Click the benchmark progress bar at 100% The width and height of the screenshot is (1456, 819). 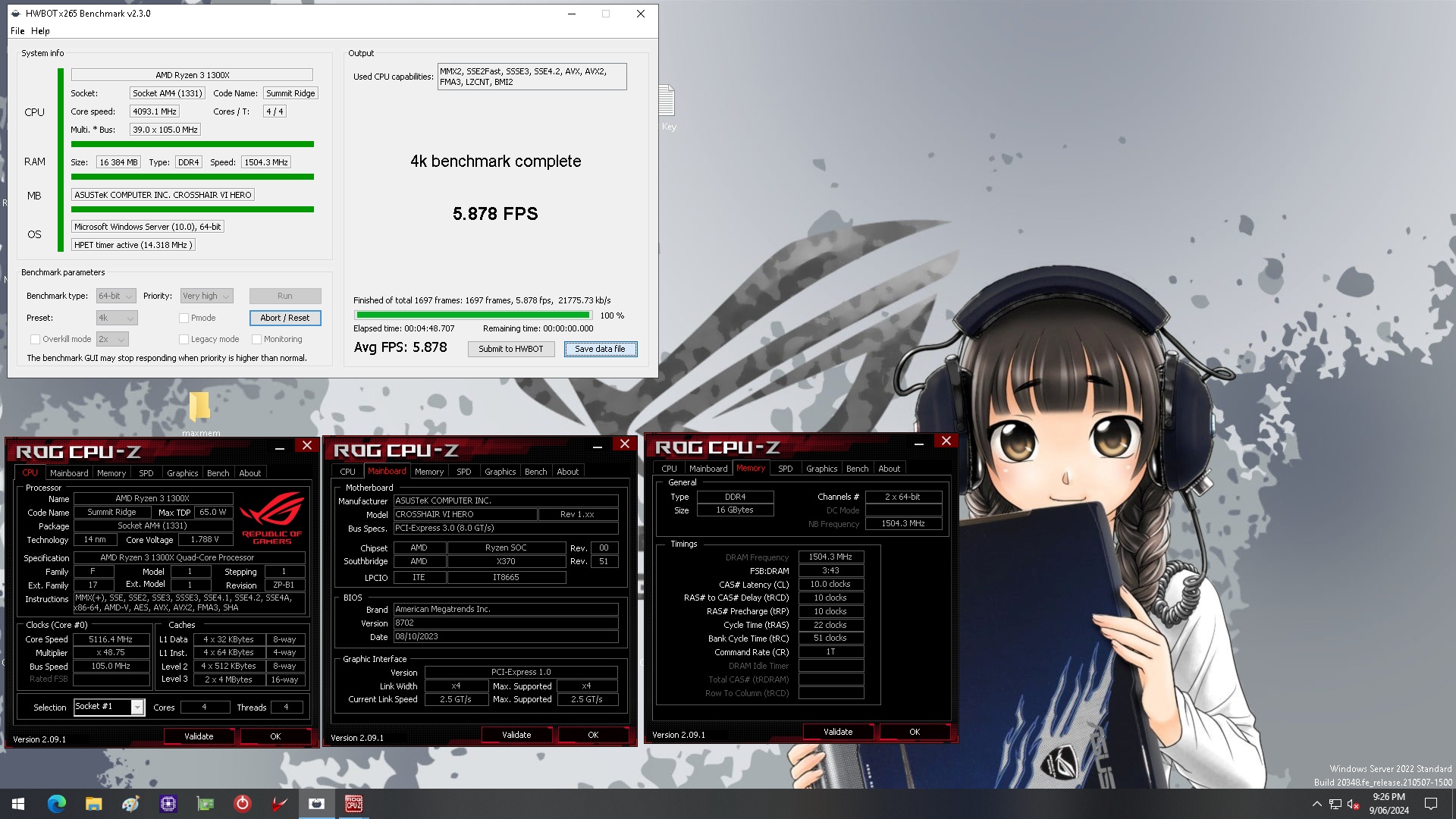[473, 315]
